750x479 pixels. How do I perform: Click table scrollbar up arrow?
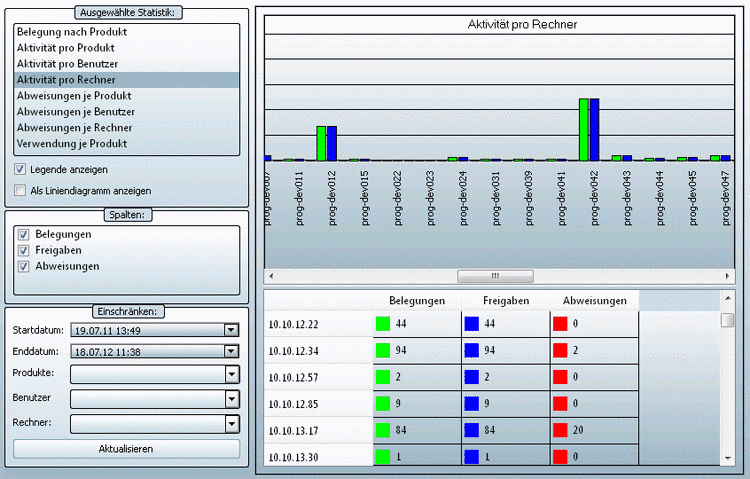pyautogui.click(x=728, y=299)
